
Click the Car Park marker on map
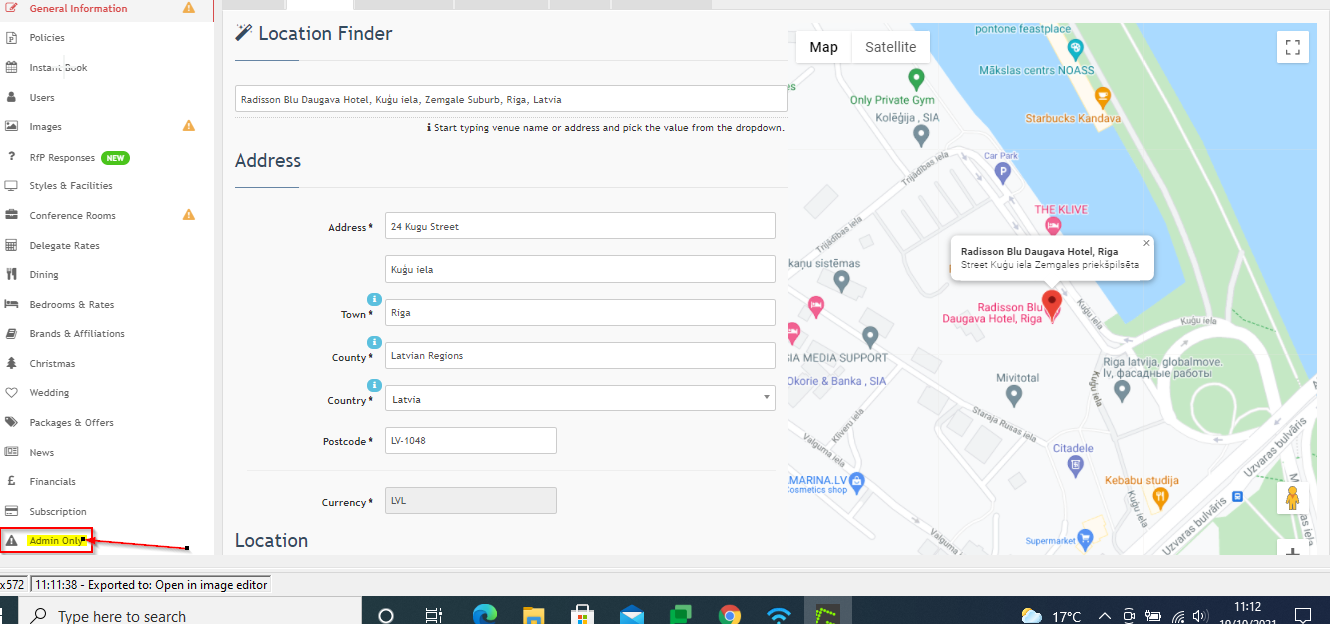click(1002, 174)
